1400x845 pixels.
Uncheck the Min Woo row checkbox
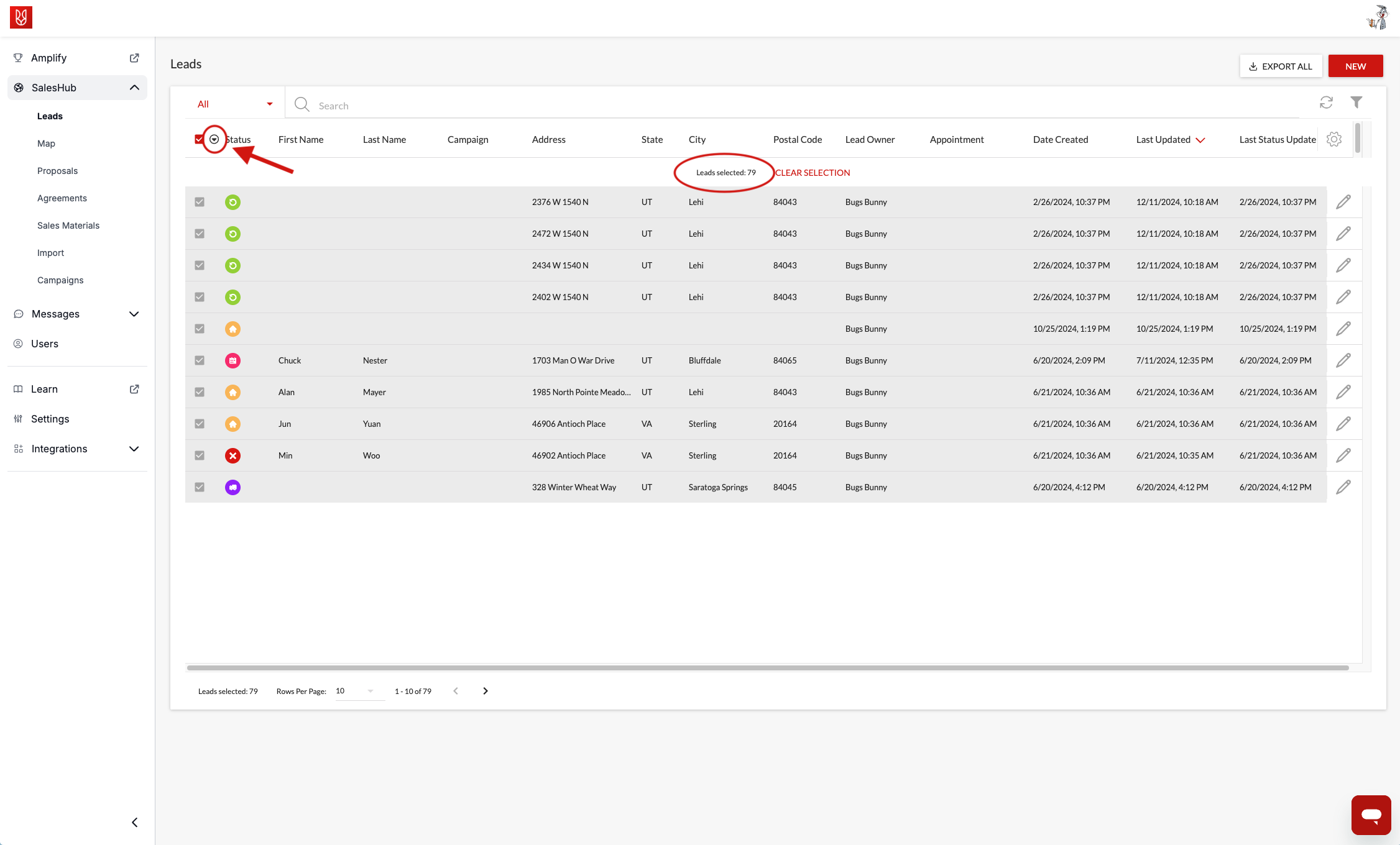coord(200,455)
